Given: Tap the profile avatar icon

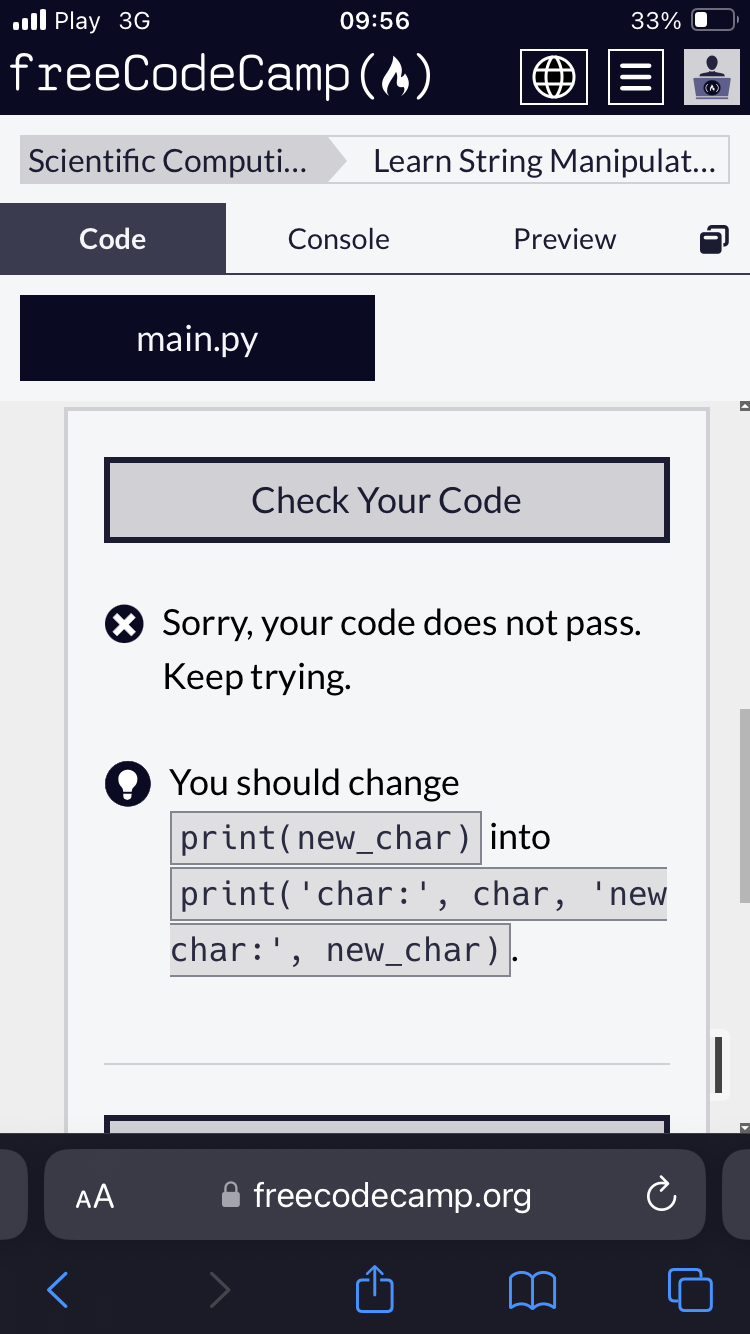Looking at the screenshot, I should pos(711,77).
